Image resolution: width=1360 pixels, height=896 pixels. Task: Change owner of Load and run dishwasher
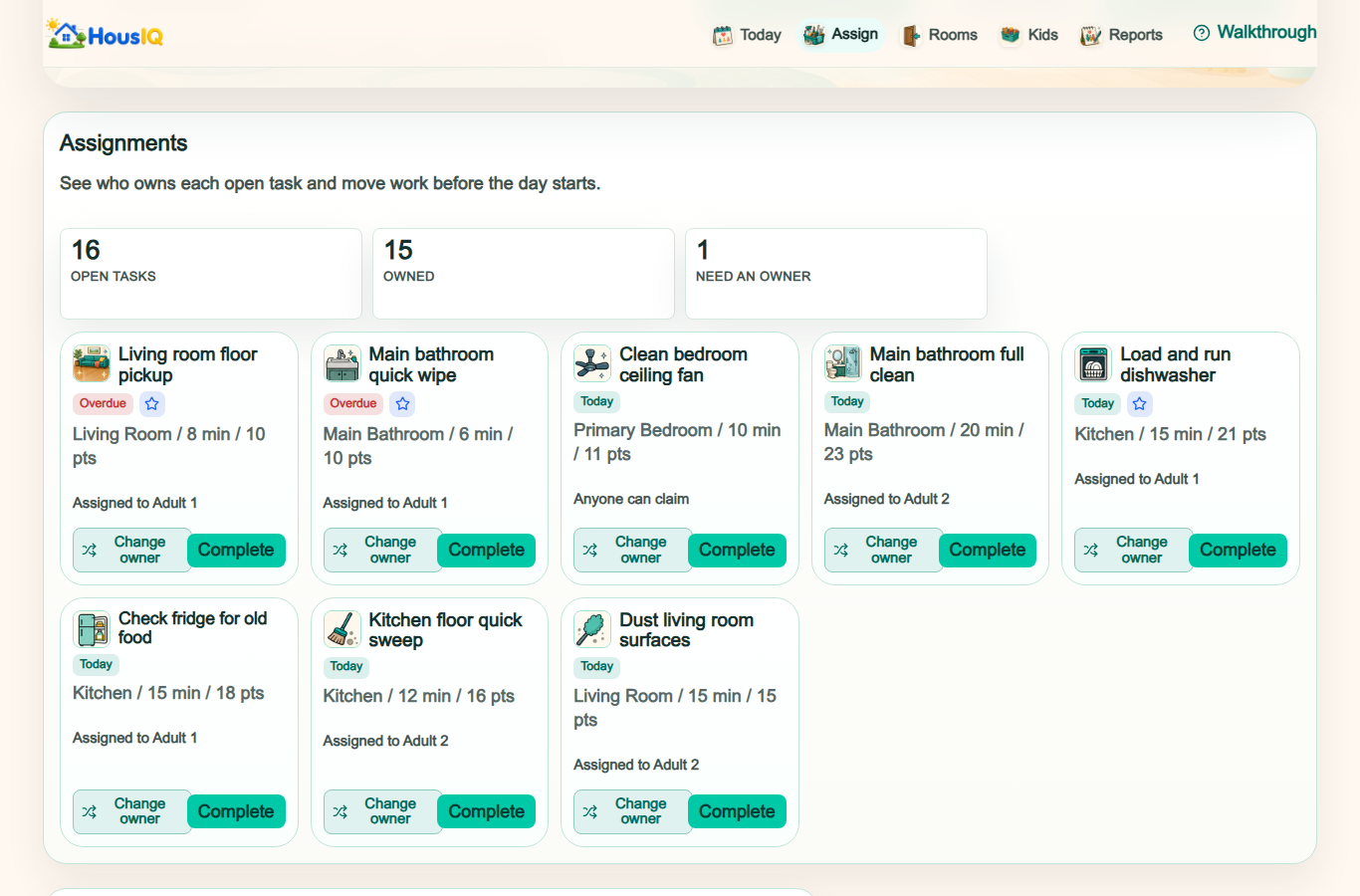pos(1133,550)
